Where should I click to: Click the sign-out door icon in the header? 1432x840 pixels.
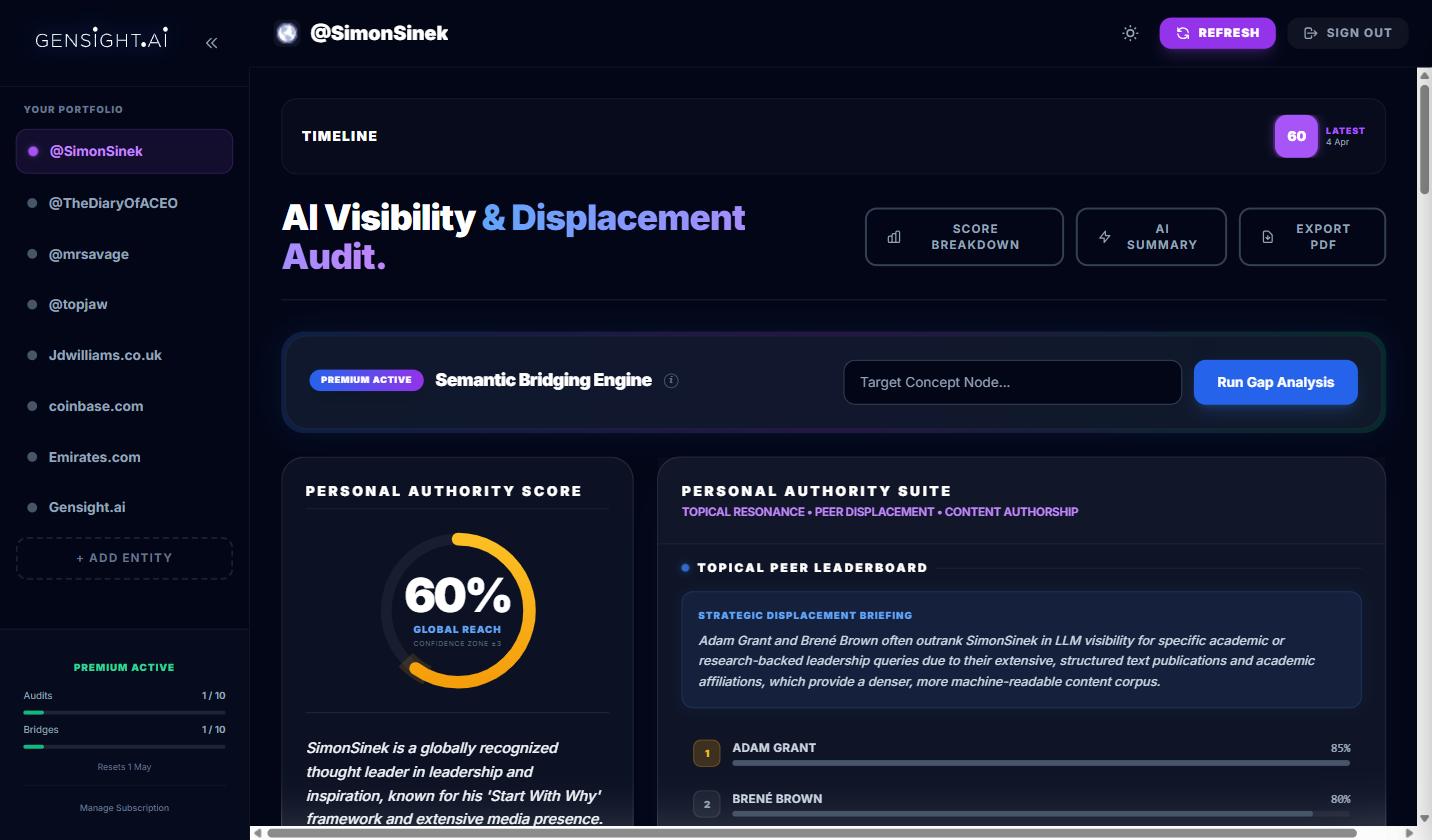[1310, 33]
